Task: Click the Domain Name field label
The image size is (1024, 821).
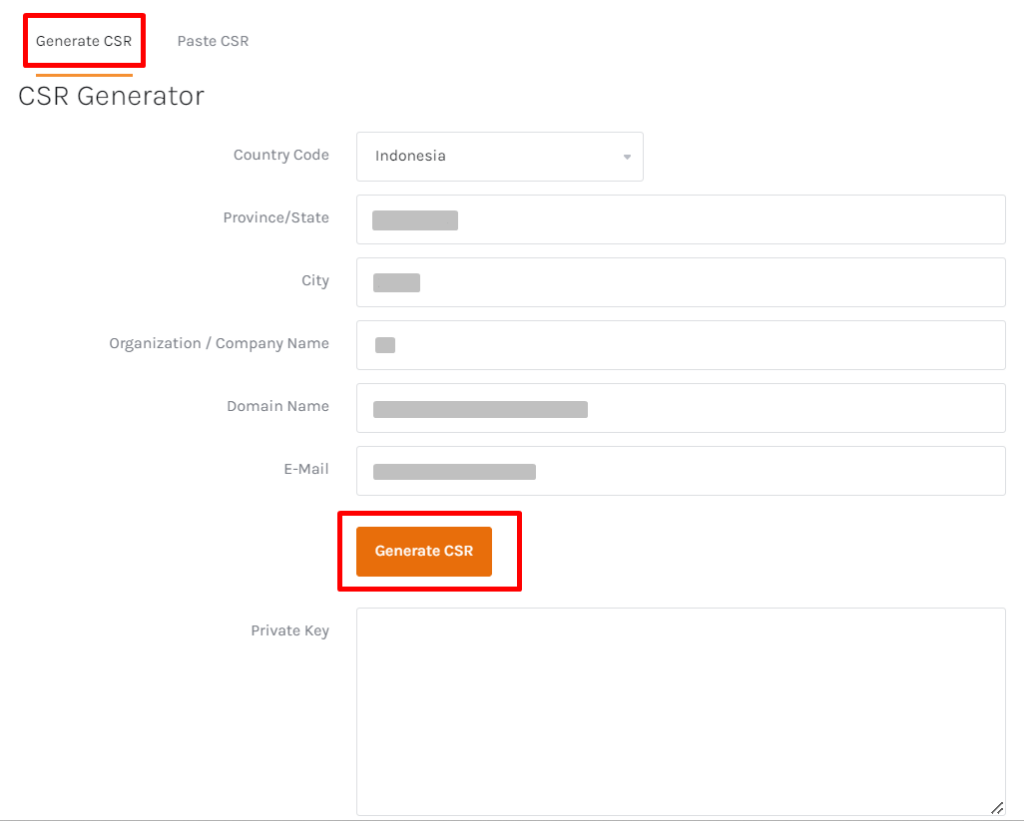Action: (278, 406)
